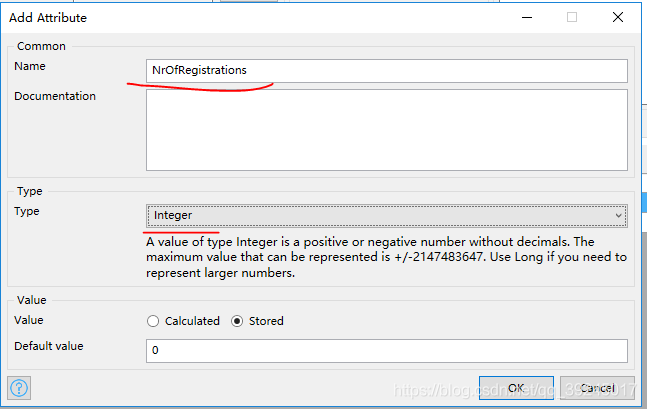Screen dimensions: 647x409
Task: Select the Stored radio button
Action: (237, 321)
